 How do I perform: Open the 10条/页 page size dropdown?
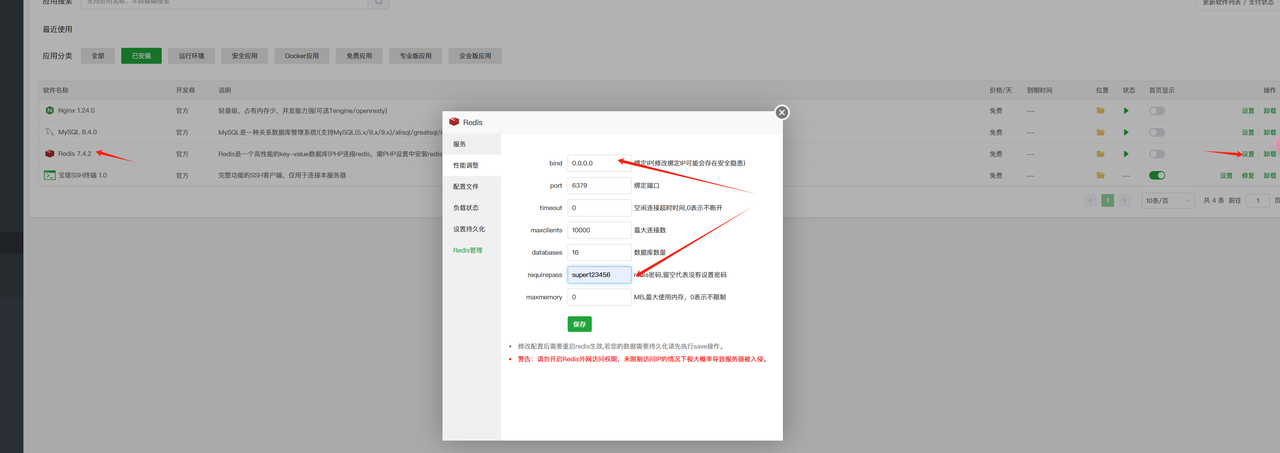[1168, 200]
